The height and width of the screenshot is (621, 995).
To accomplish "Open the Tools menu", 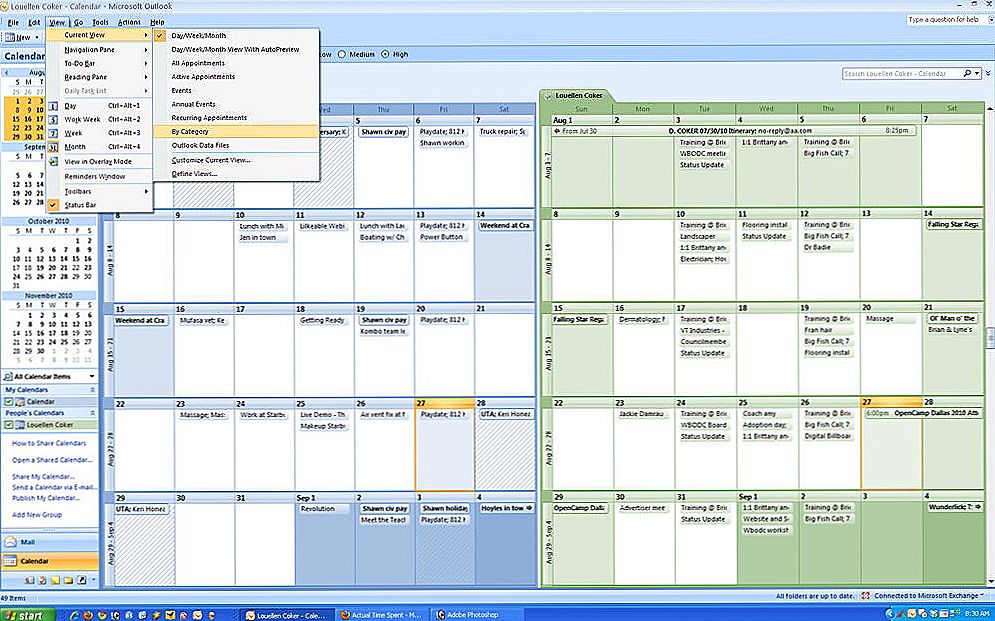I will tap(100, 22).
